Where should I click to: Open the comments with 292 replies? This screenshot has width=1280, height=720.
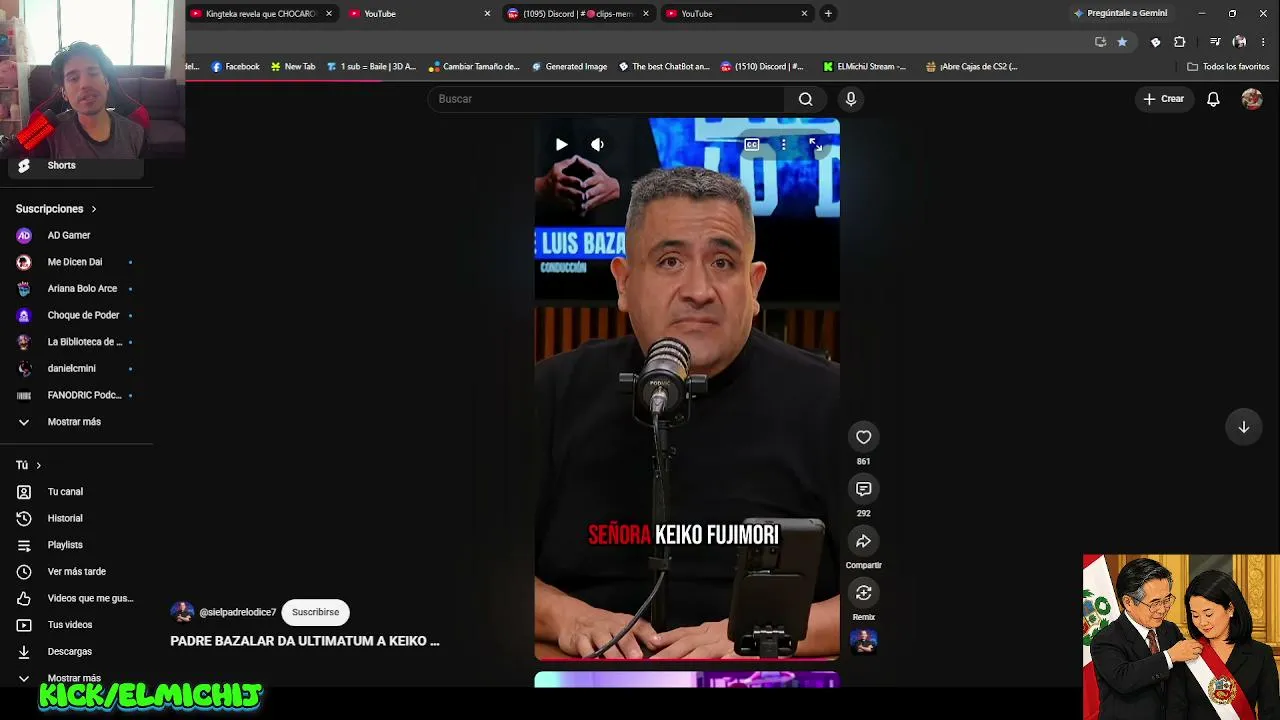tap(863, 489)
